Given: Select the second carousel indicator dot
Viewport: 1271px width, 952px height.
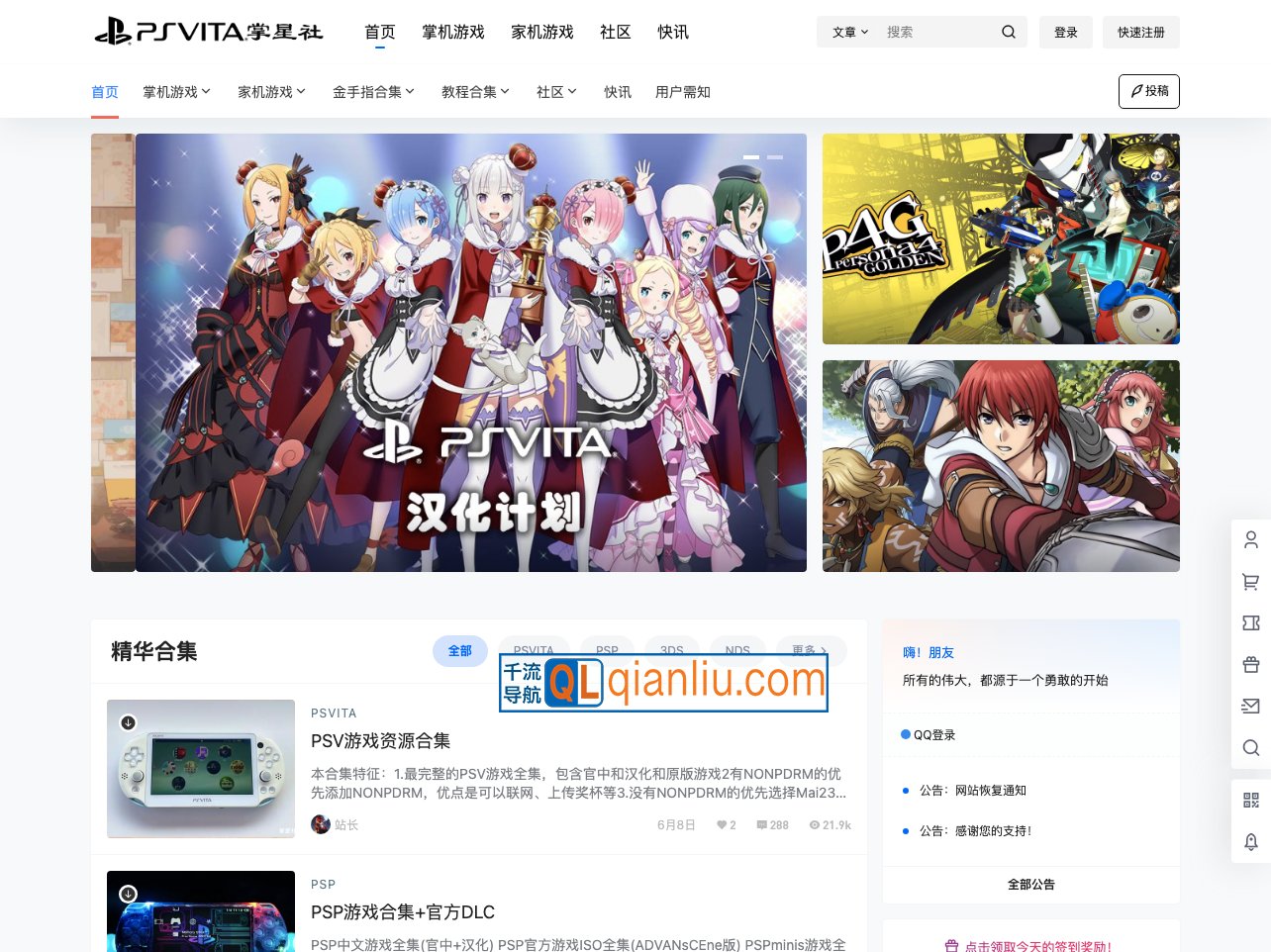Looking at the screenshot, I should 775,156.
